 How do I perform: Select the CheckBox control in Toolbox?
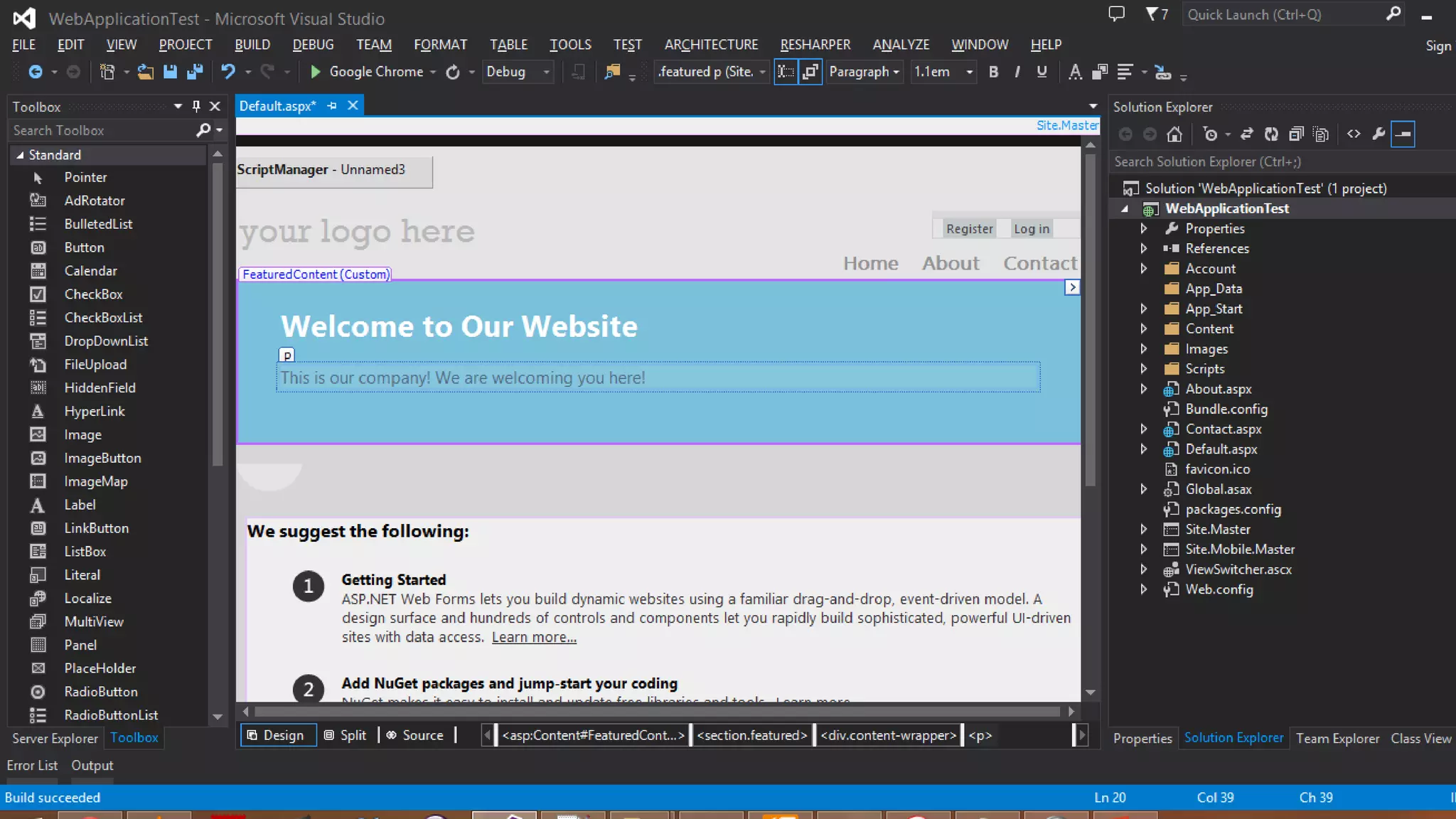tap(93, 294)
